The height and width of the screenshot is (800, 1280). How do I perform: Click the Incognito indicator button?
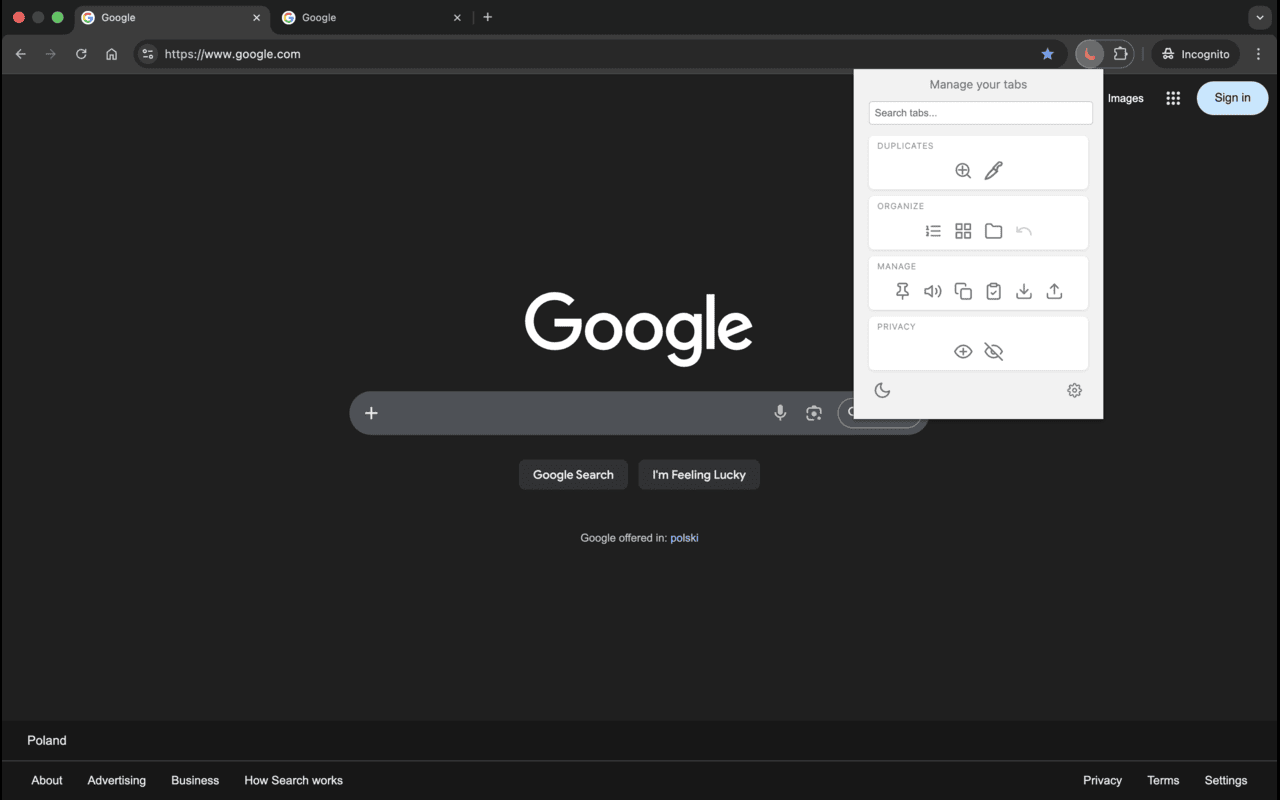pyautogui.click(x=1196, y=54)
